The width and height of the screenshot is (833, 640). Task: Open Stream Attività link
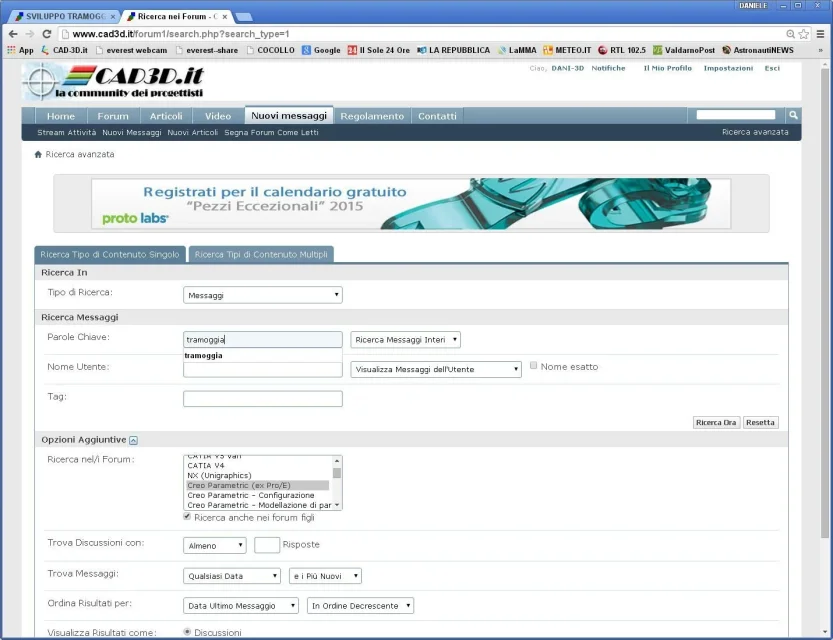click(x=66, y=132)
